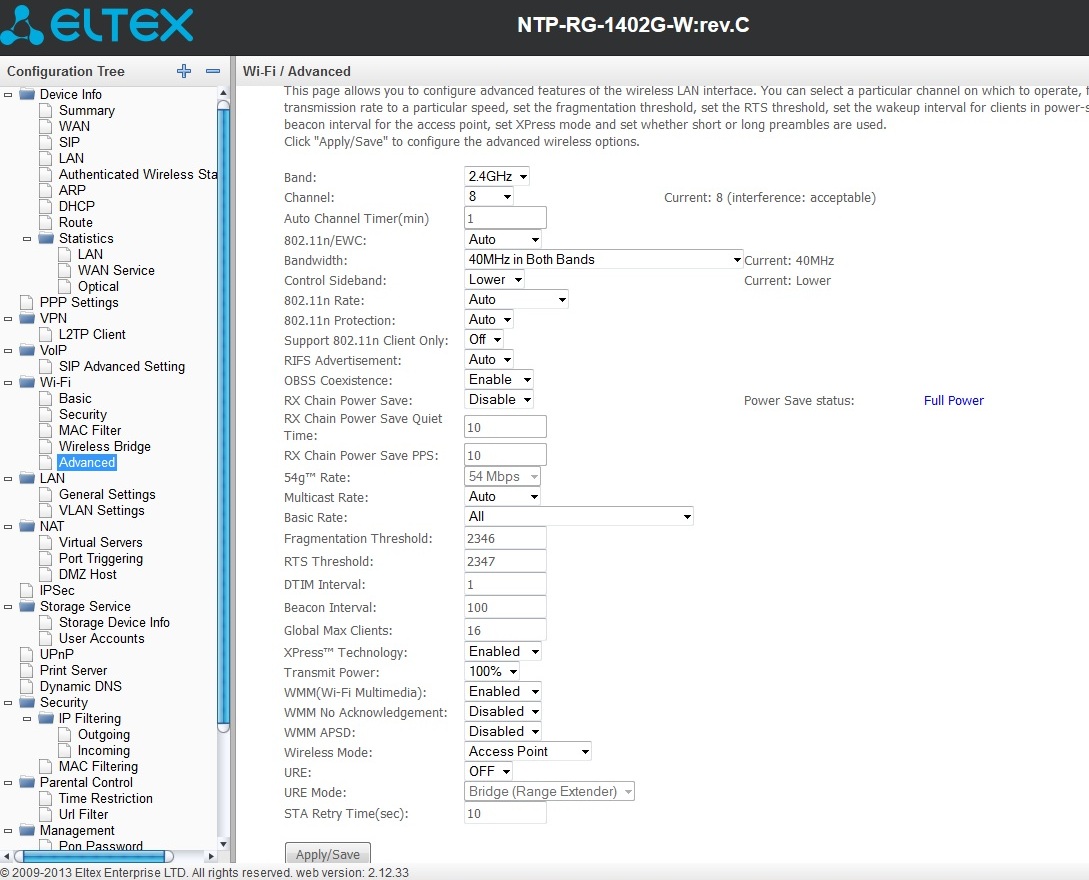Collapse all nodes with minus icon
Image resolution: width=1089 pixels, height=880 pixels.
coord(213,71)
